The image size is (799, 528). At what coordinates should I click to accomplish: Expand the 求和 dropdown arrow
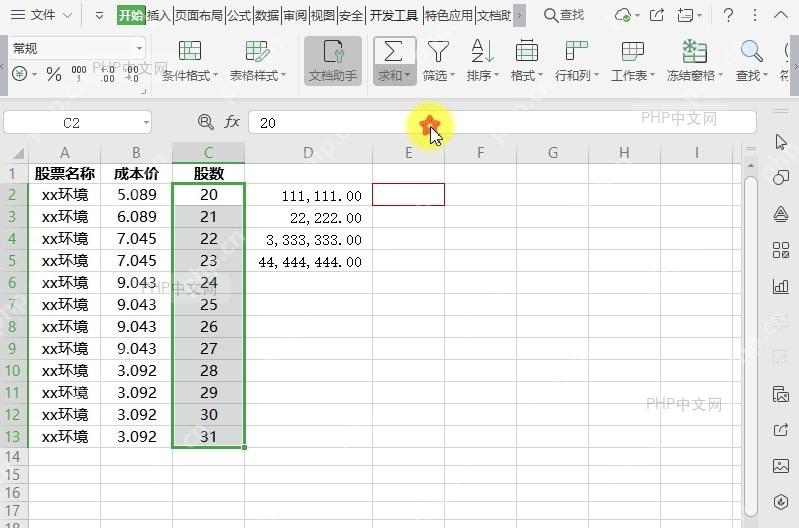(x=407, y=75)
